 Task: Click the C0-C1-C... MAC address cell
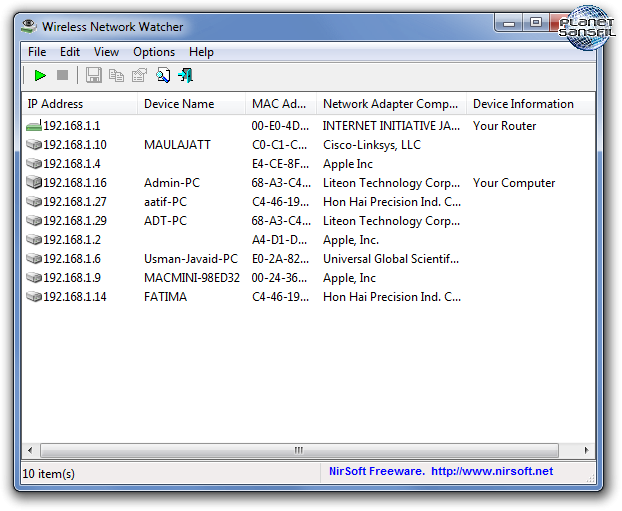[x=279, y=145]
